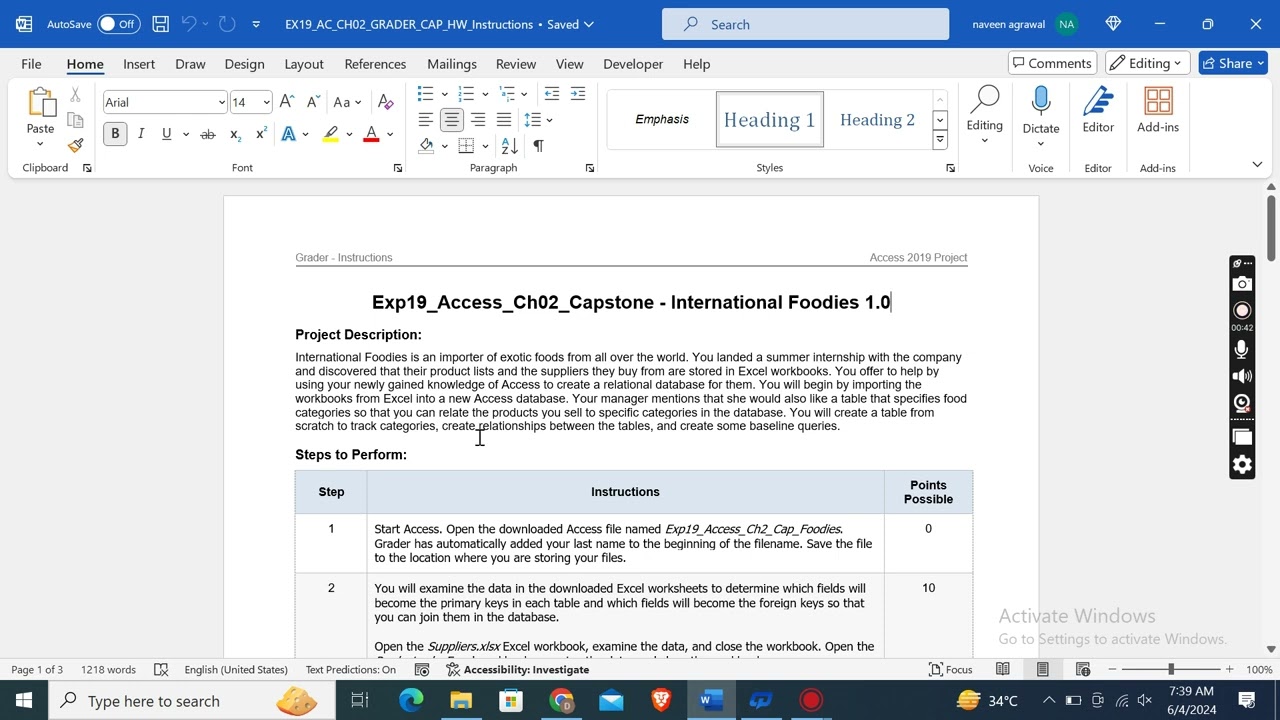Open Change Case Aa dropdown
Screen dimensions: 1280x720
(347, 102)
